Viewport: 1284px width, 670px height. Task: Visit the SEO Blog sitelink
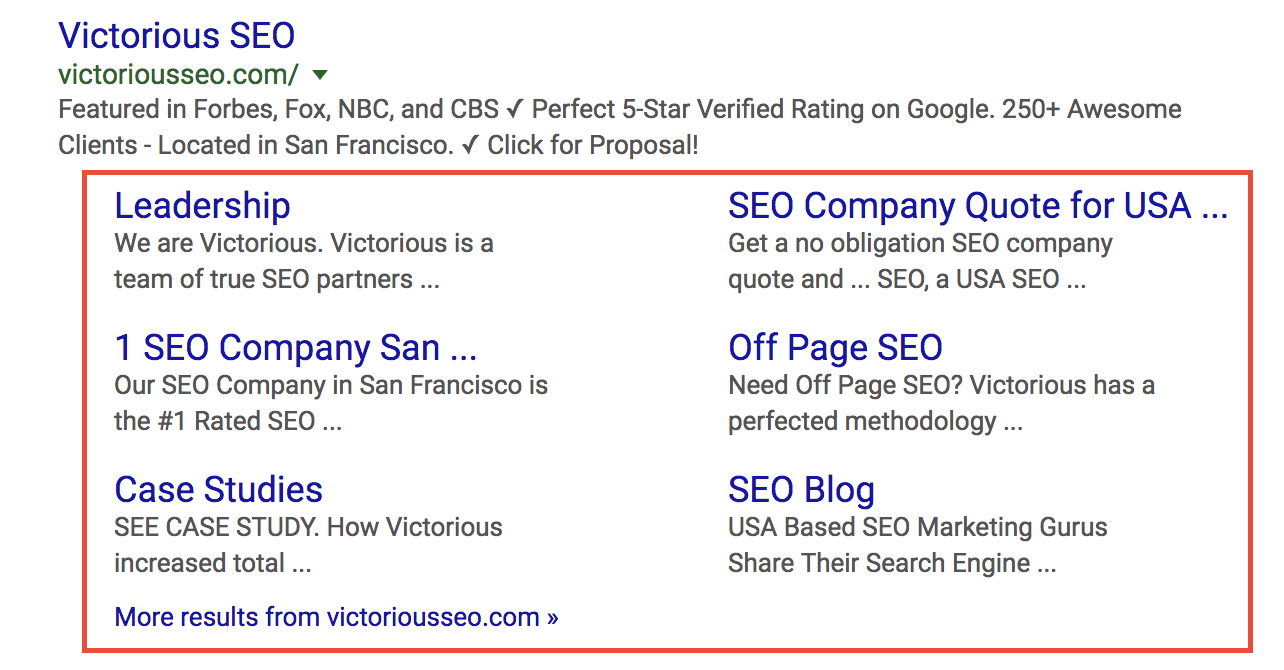[x=801, y=490]
